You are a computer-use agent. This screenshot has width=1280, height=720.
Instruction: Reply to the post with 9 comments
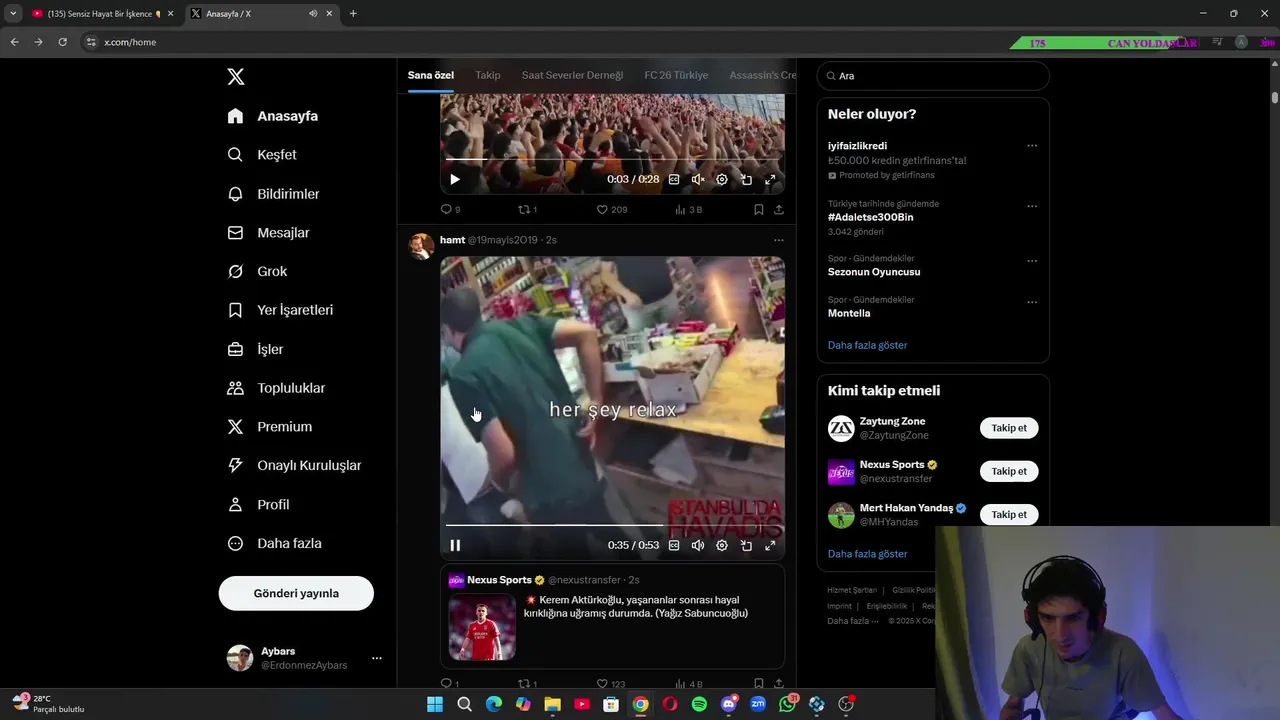pyautogui.click(x=450, y=210)
